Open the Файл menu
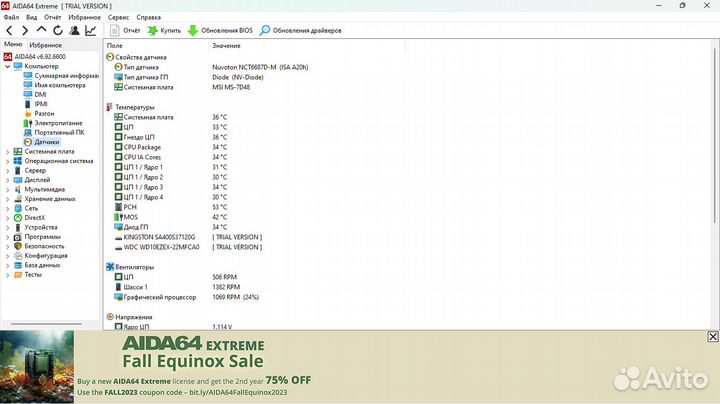 coord(11,17)
